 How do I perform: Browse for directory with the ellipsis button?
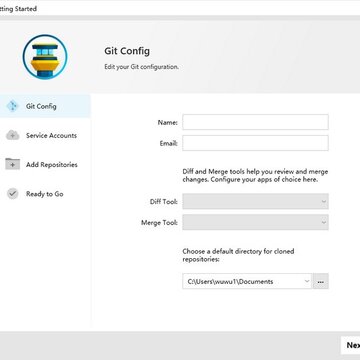point(321,281)
